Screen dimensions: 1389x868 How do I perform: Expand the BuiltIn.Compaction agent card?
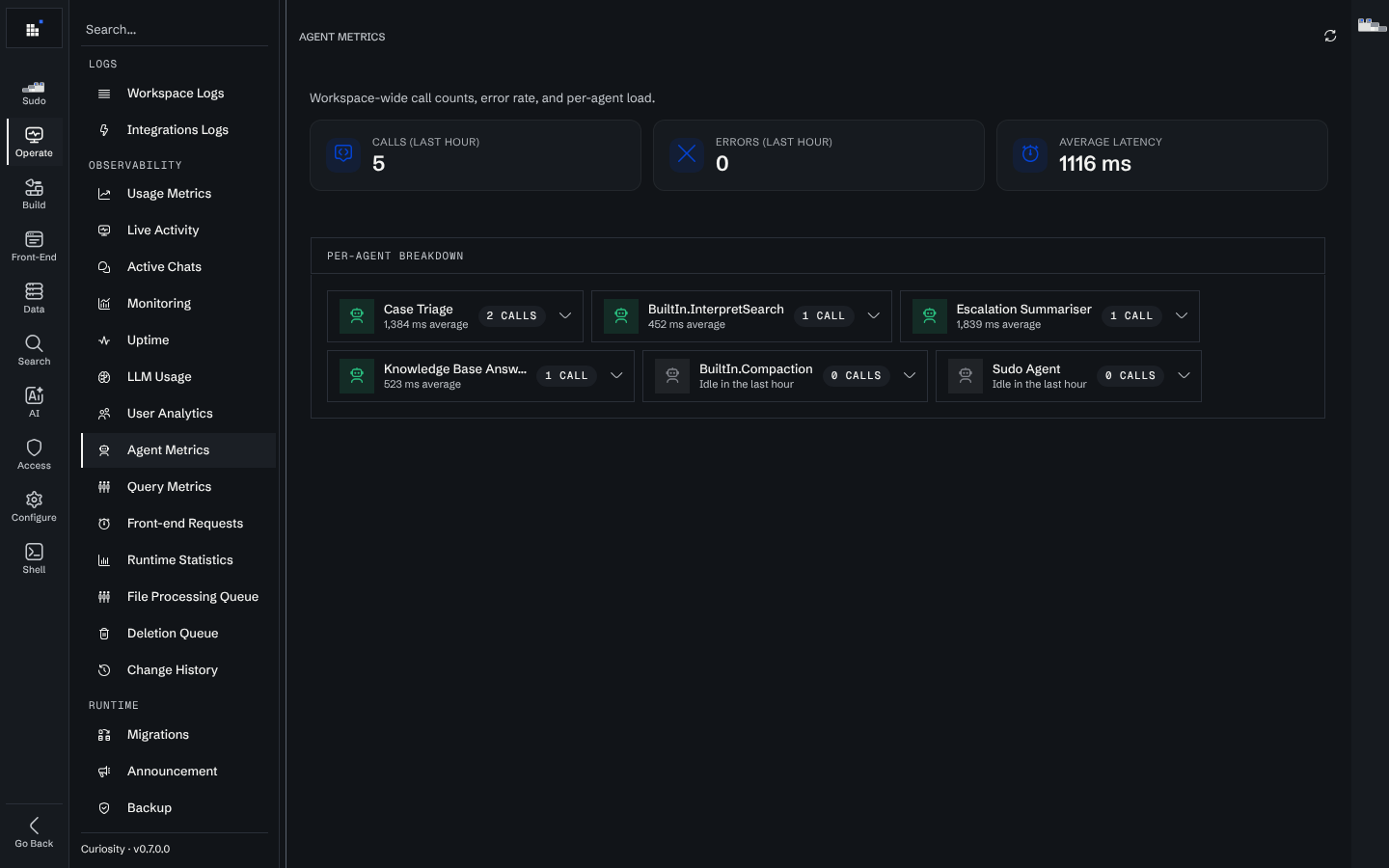pos(910,376)
